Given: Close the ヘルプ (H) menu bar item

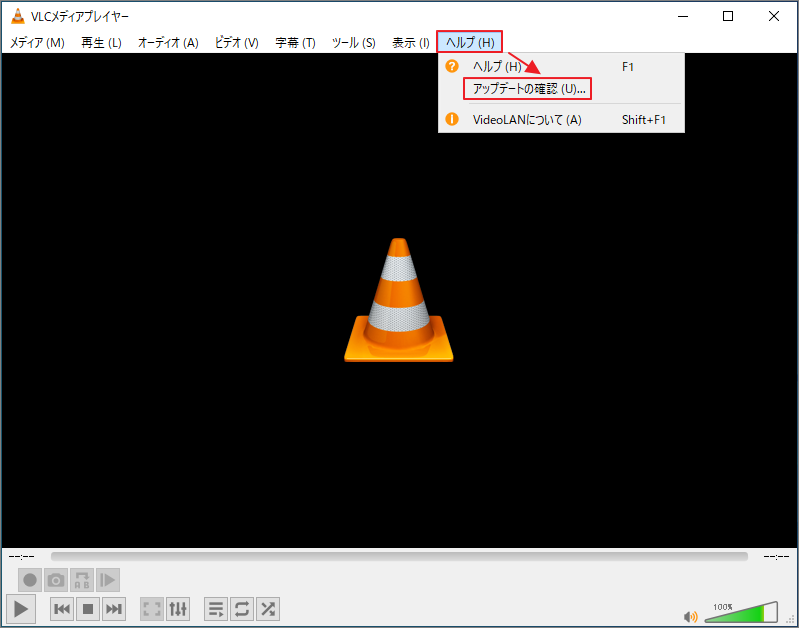Looking at the screenshot, I should point(470,41).
